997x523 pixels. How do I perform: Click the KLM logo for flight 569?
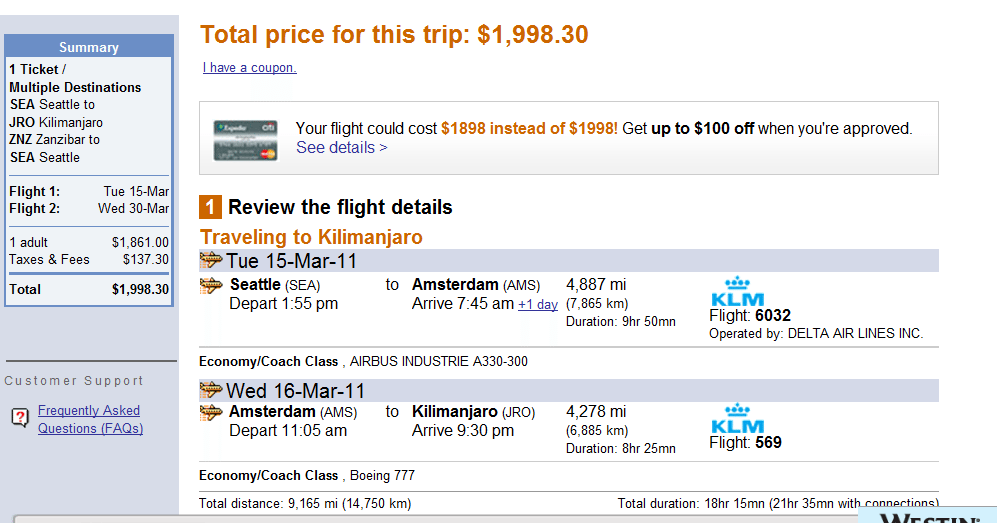pyautogui.click(x=737, y=418)
